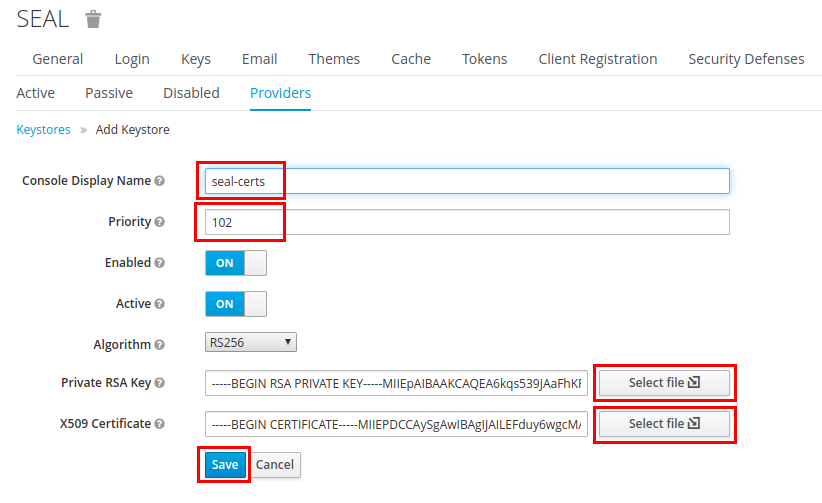Image resolution: width=822 pixels, height=503 pixels.
Task: Open the Themes tab
Action: coord(334,59)
